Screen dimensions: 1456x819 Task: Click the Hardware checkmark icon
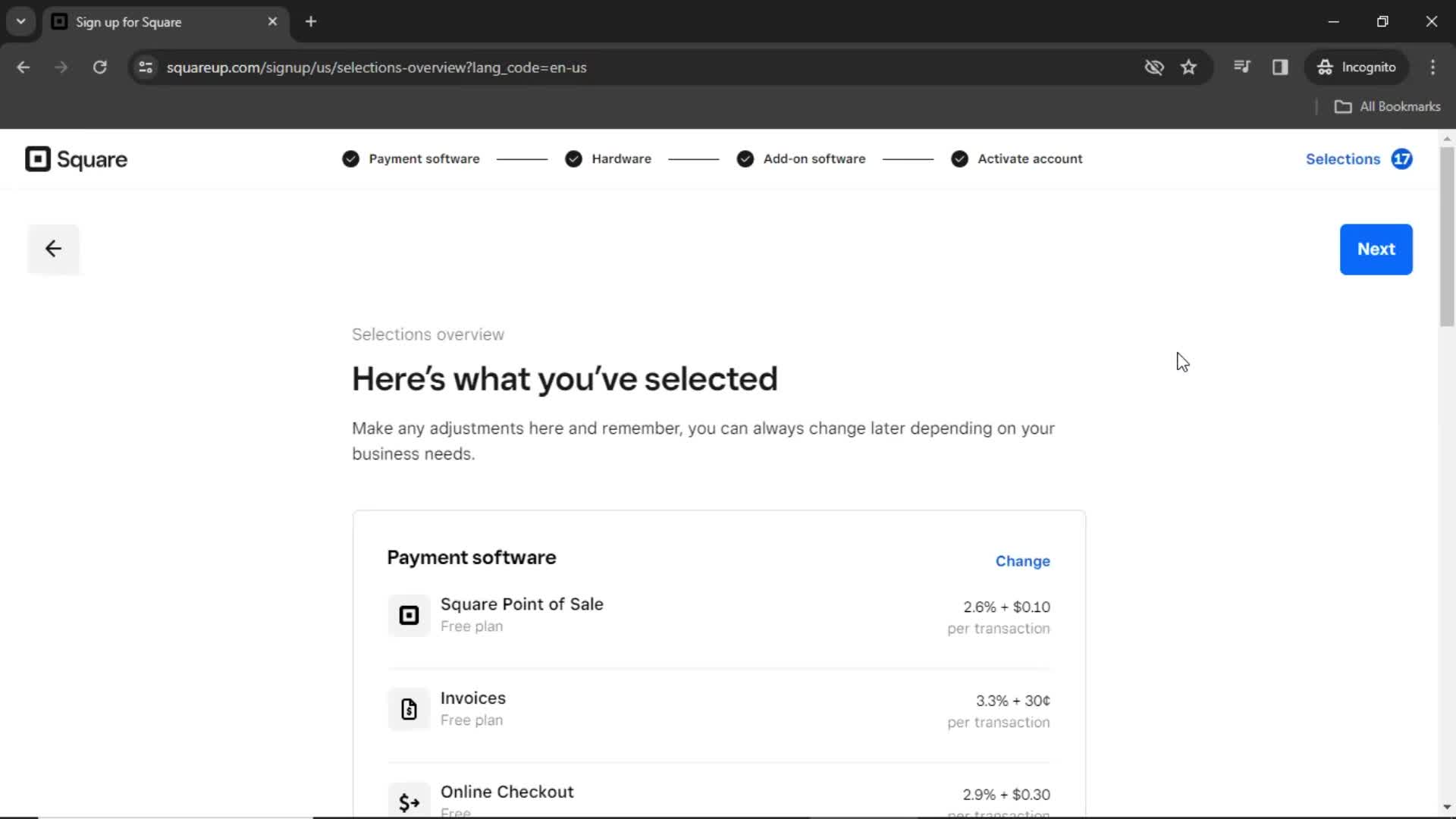point(573,158)
